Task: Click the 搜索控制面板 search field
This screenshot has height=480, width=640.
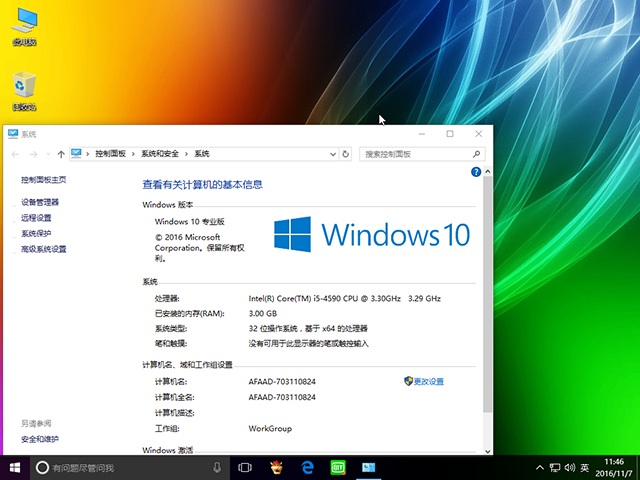Action: point(418,154)
